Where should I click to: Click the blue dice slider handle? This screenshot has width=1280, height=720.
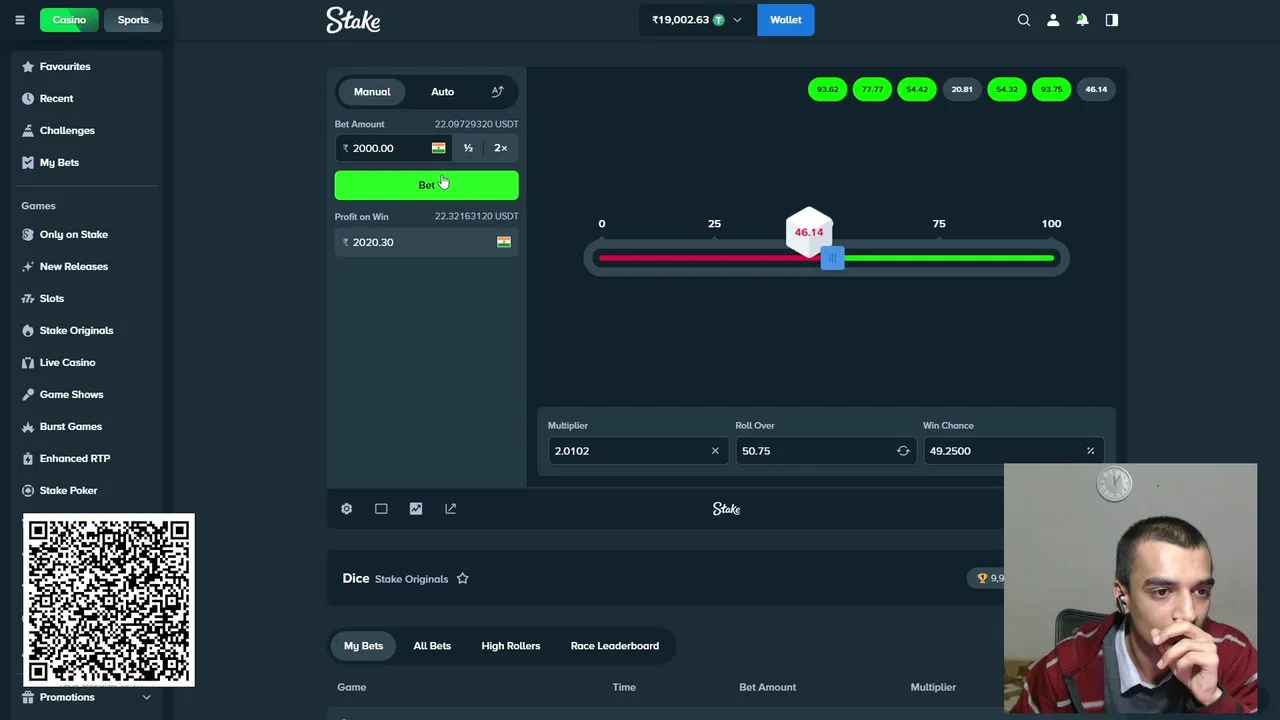click(832, 258)
